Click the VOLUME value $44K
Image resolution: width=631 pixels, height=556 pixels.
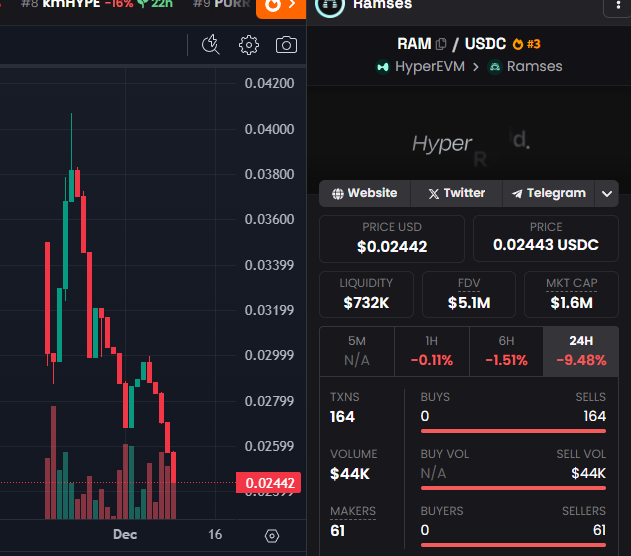[x=350, y=474]
